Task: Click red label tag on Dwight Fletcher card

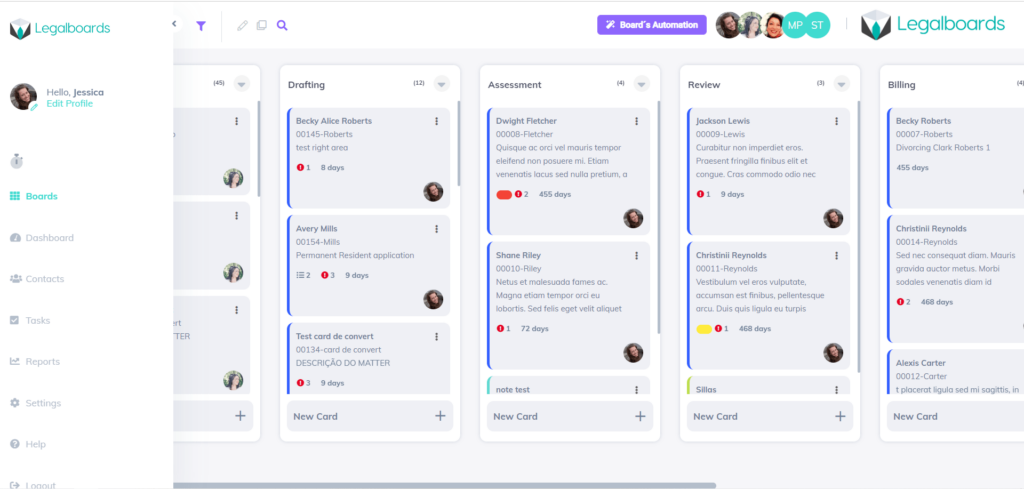Action: click(504, 194)
